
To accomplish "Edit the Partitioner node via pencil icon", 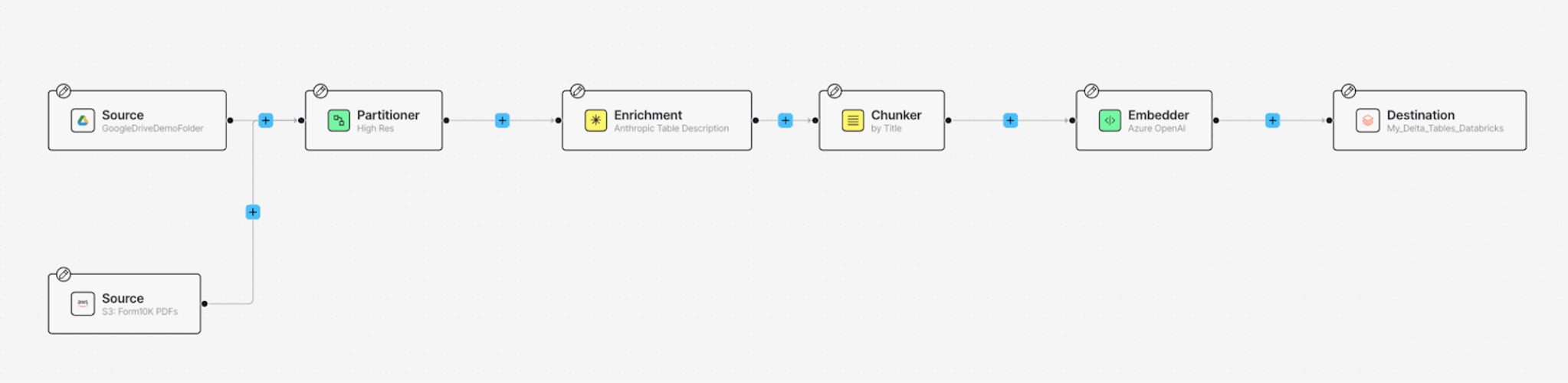I will point(320,91).
